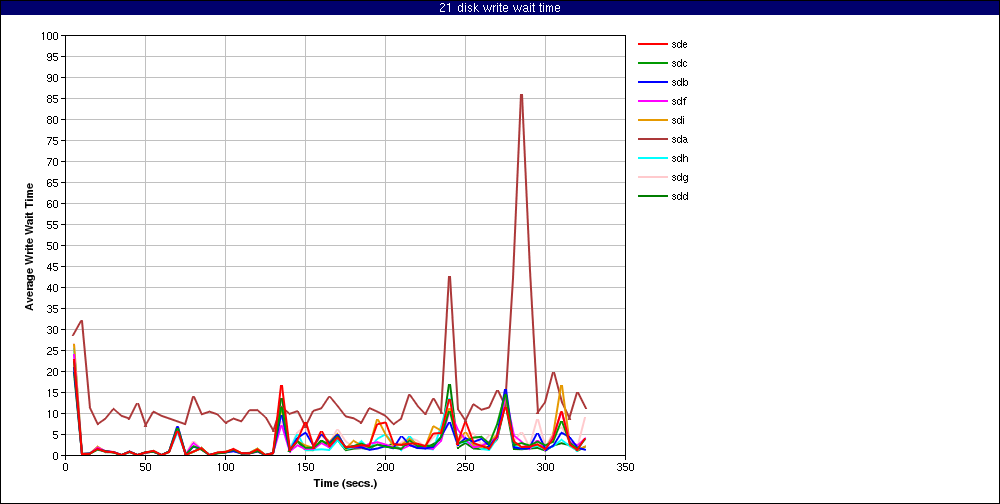Click the blue sdb legend line swatch
Viewport: 1000px width, 504px height.
tap(652, 82)
